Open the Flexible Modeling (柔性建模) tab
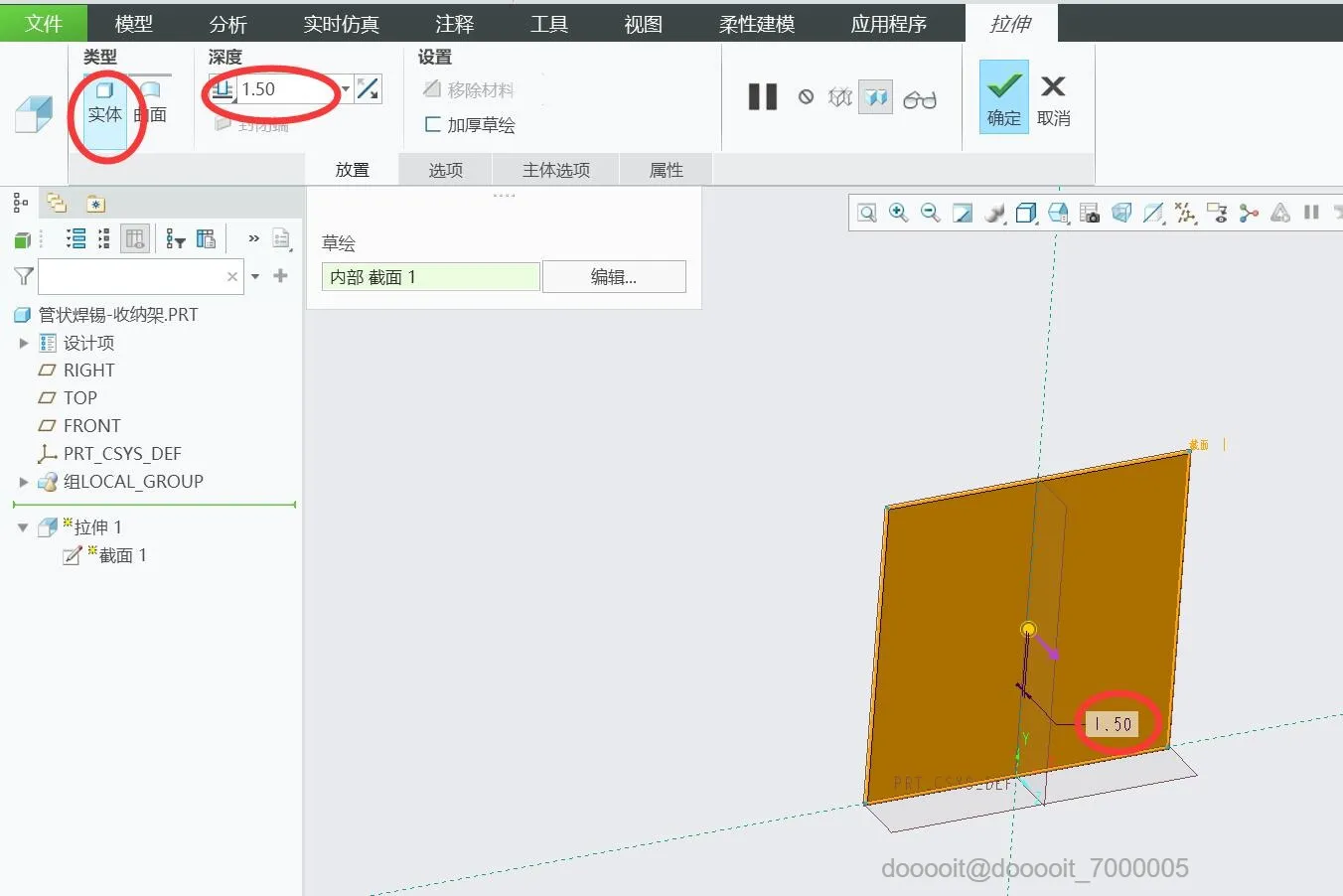 pyautogui.click(x=757, y=24)
